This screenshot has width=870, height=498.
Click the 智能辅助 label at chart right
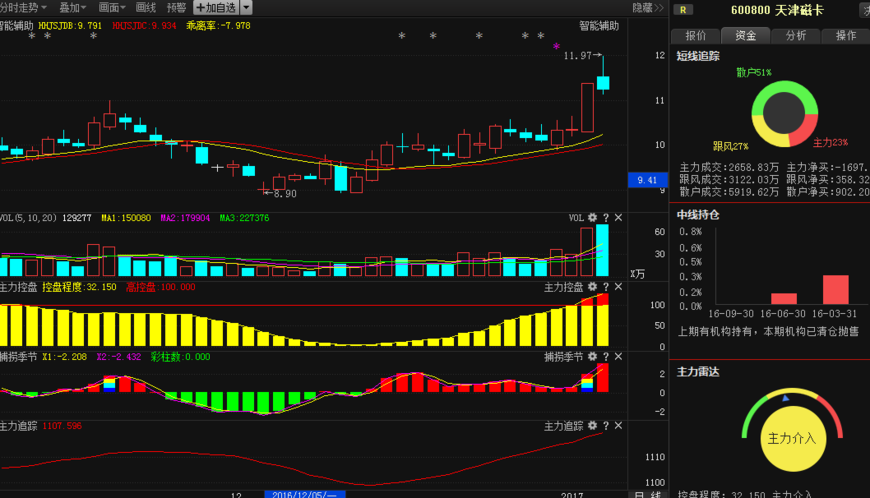pyautogui.click(x=599, y=26)
